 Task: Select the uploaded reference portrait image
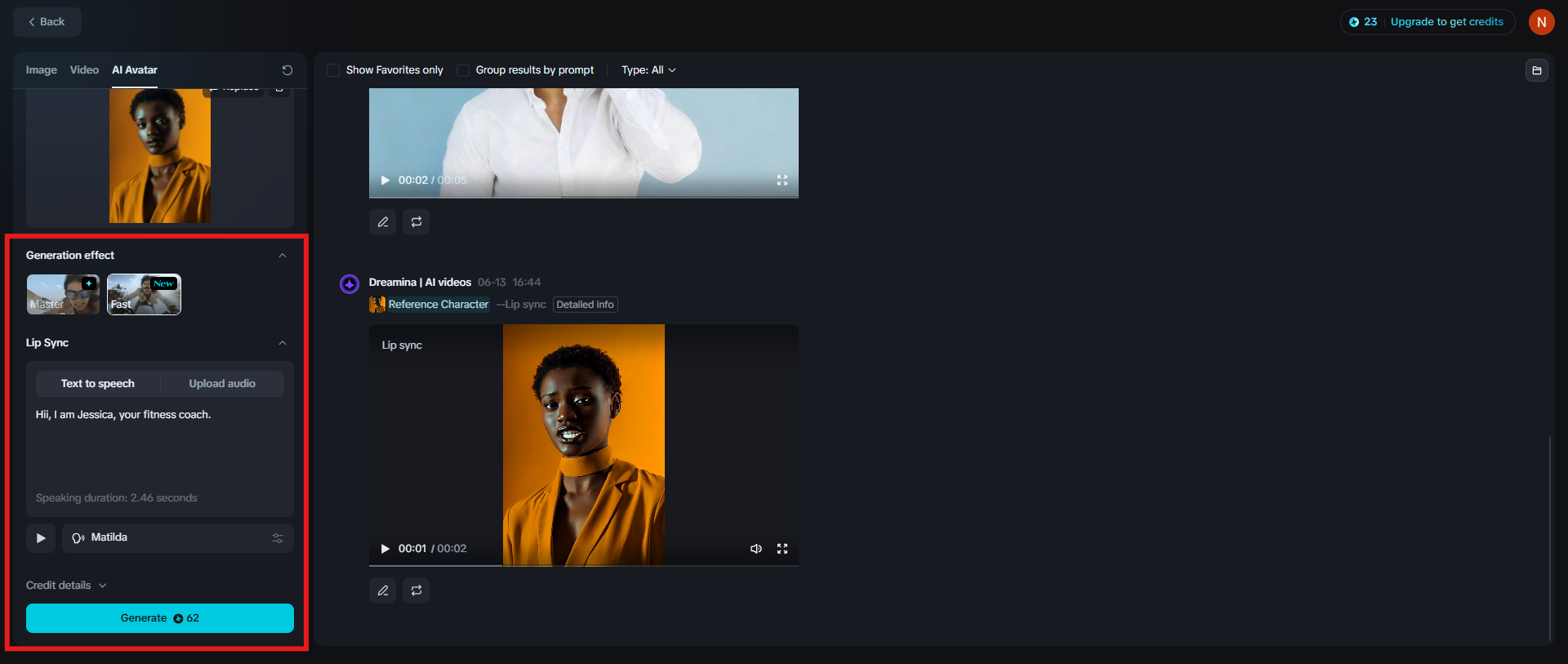coord(160,155)
